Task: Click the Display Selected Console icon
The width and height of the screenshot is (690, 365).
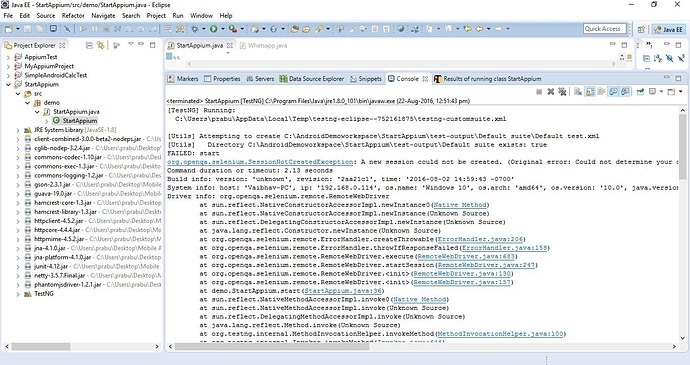Action: pos(653,92)
